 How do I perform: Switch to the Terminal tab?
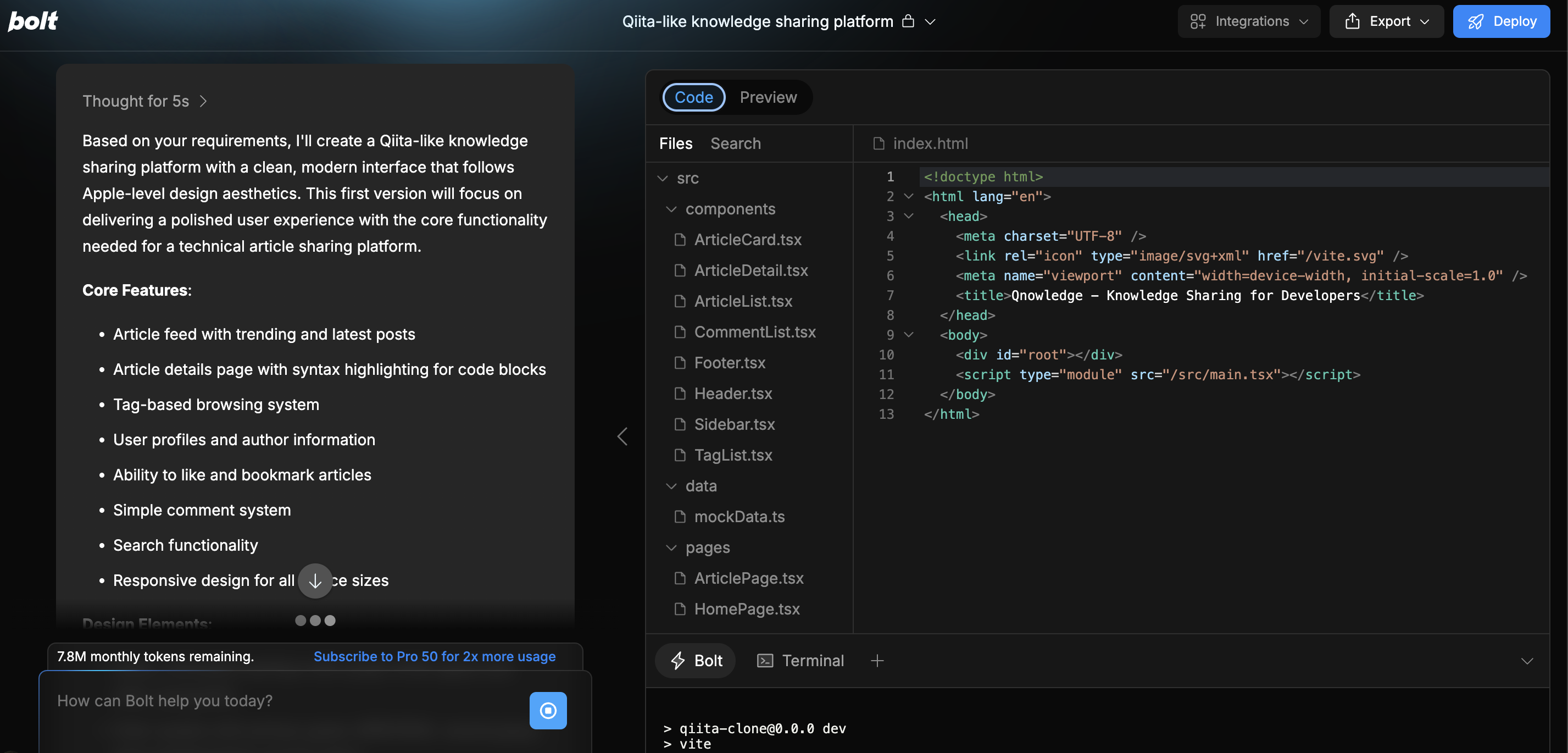click(800, 661)
